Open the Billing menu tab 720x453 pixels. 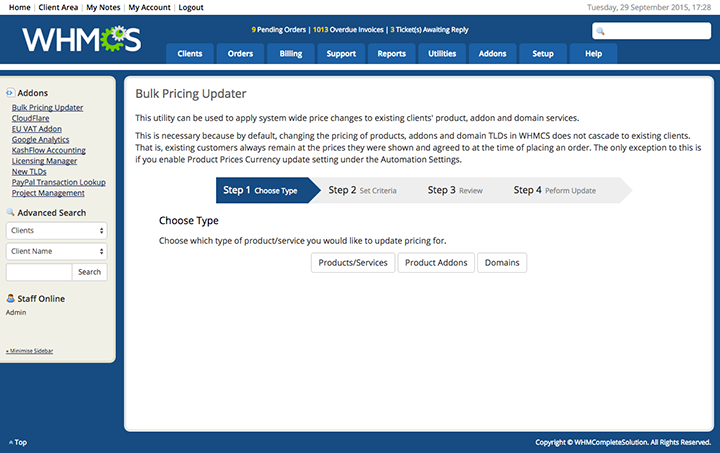(291, 54)
